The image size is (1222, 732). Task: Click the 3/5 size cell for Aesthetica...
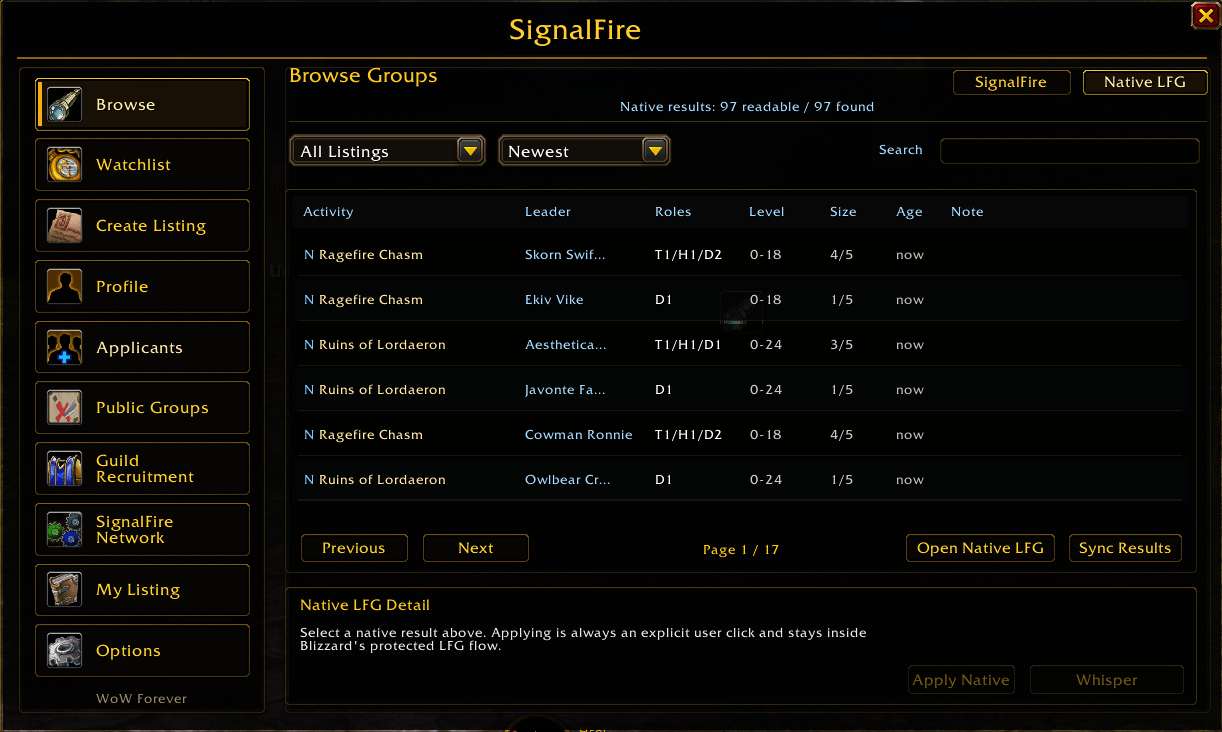pos(842,345)
